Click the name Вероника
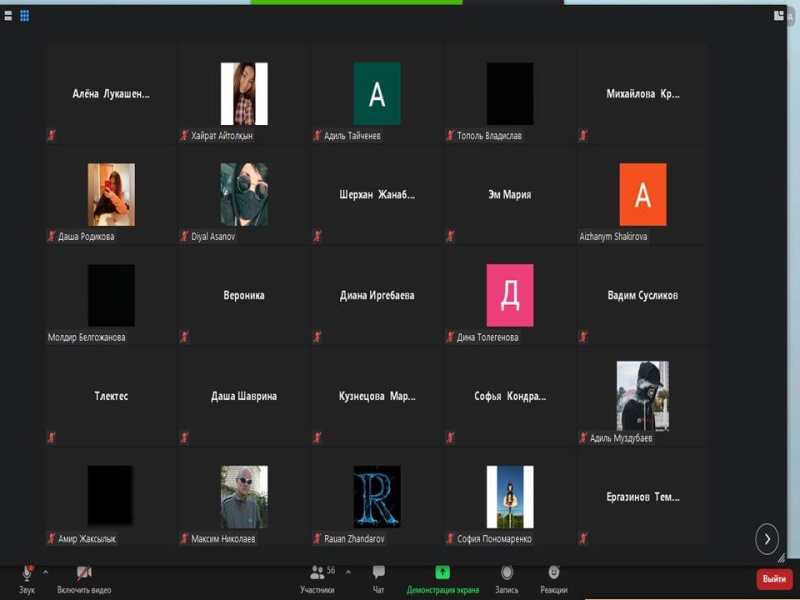800x600 pixels. click(244, 295)
